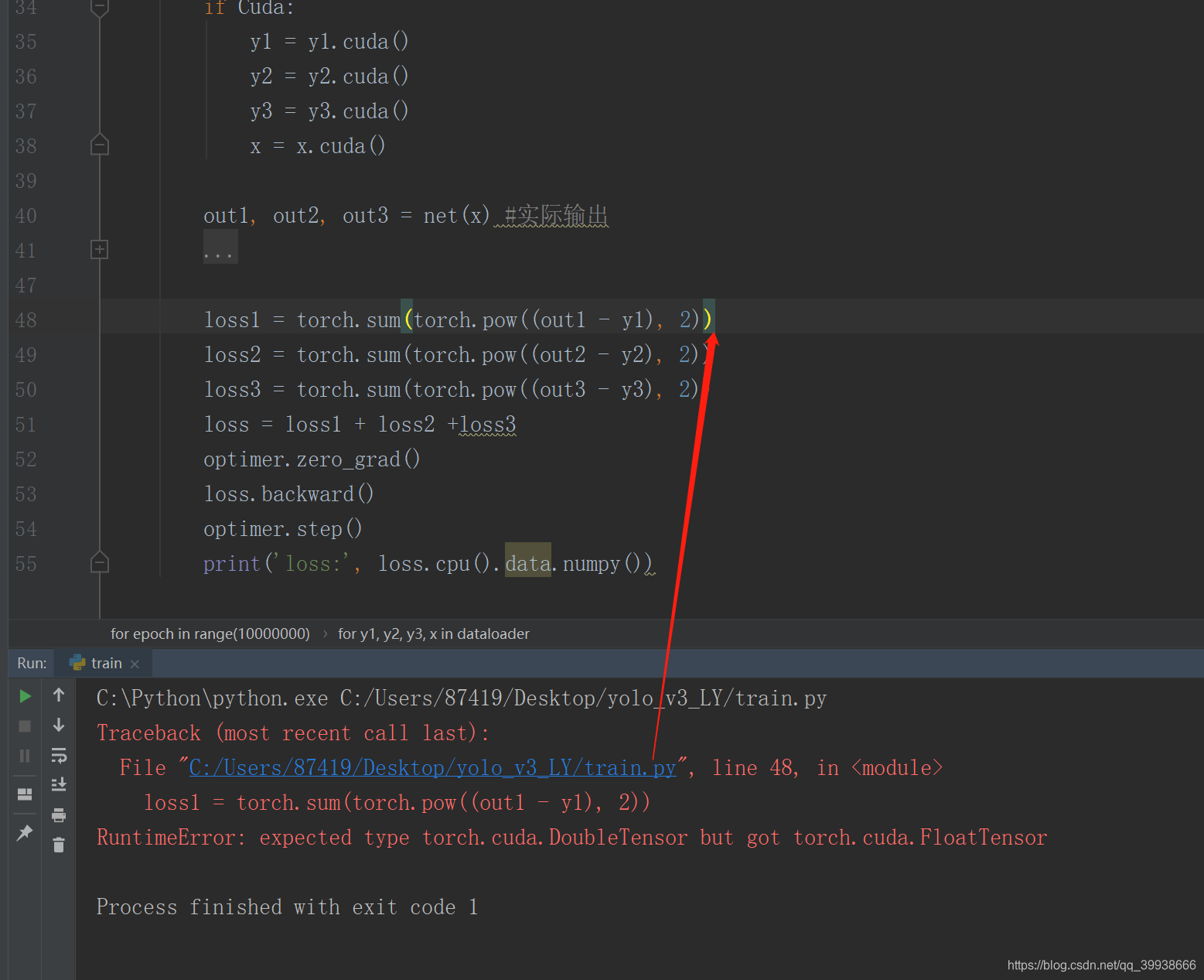Navigate up the stack trace

pyautogui.click(x=58, y=695)
